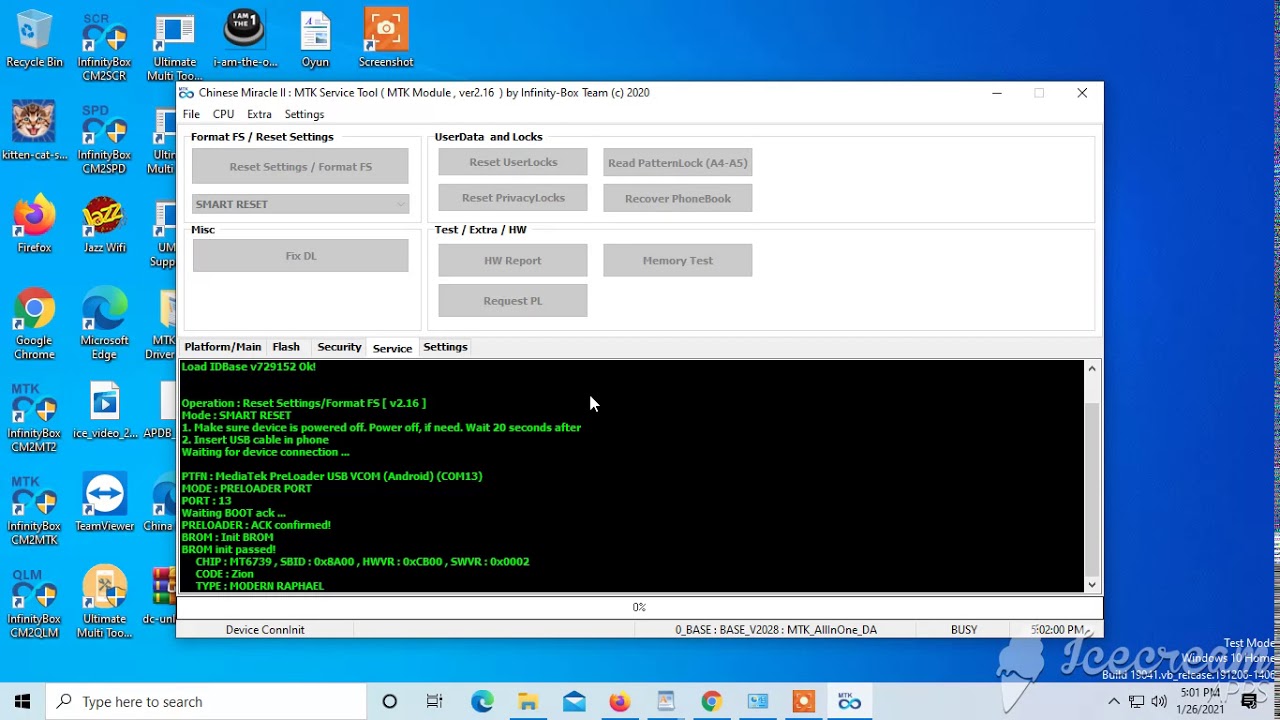Click the log scrollbar up arrow
This screenshot has height=720, width=1280.
coord(1092,369)
